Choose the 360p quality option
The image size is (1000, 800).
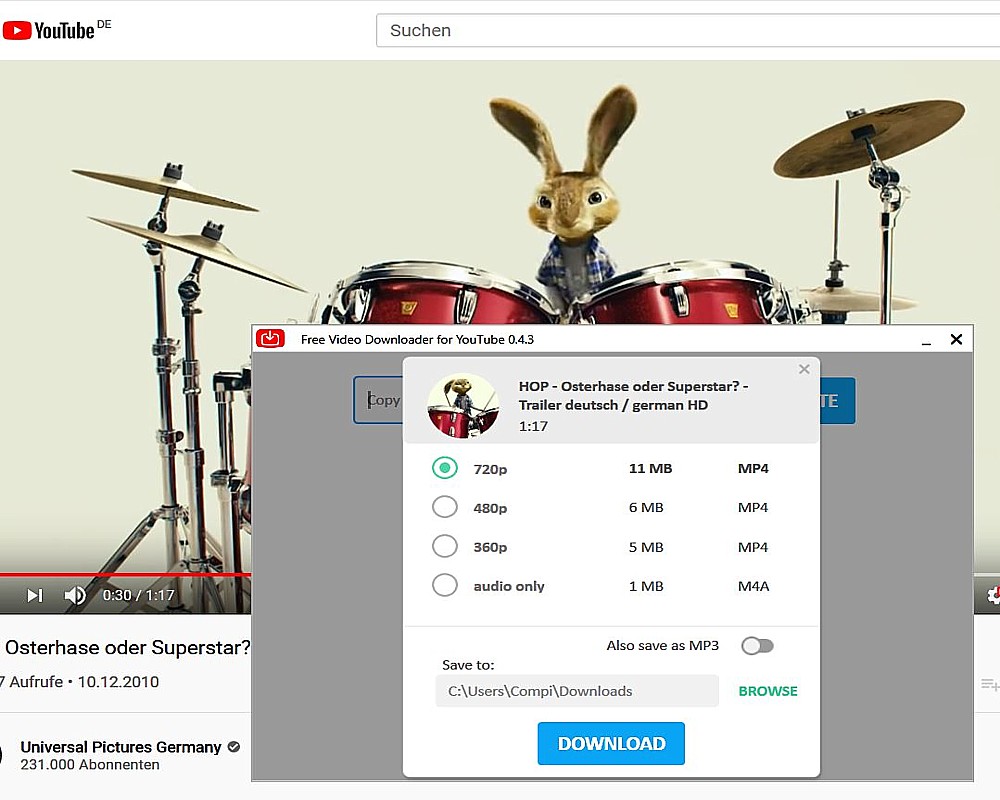click(x=445, y=546)
